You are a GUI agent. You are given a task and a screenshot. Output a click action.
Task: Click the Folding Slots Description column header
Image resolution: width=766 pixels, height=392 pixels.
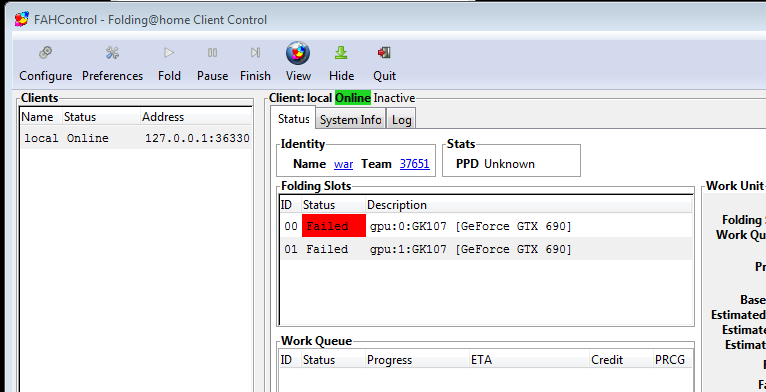[x=528, y=205]
